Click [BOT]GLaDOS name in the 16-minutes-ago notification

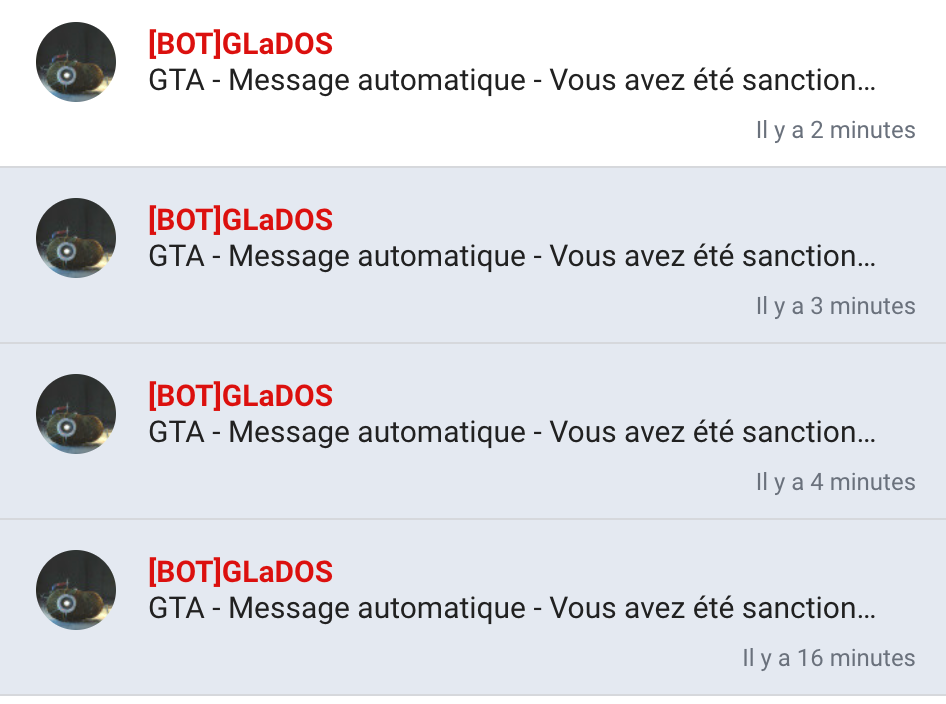click(240, 572)
